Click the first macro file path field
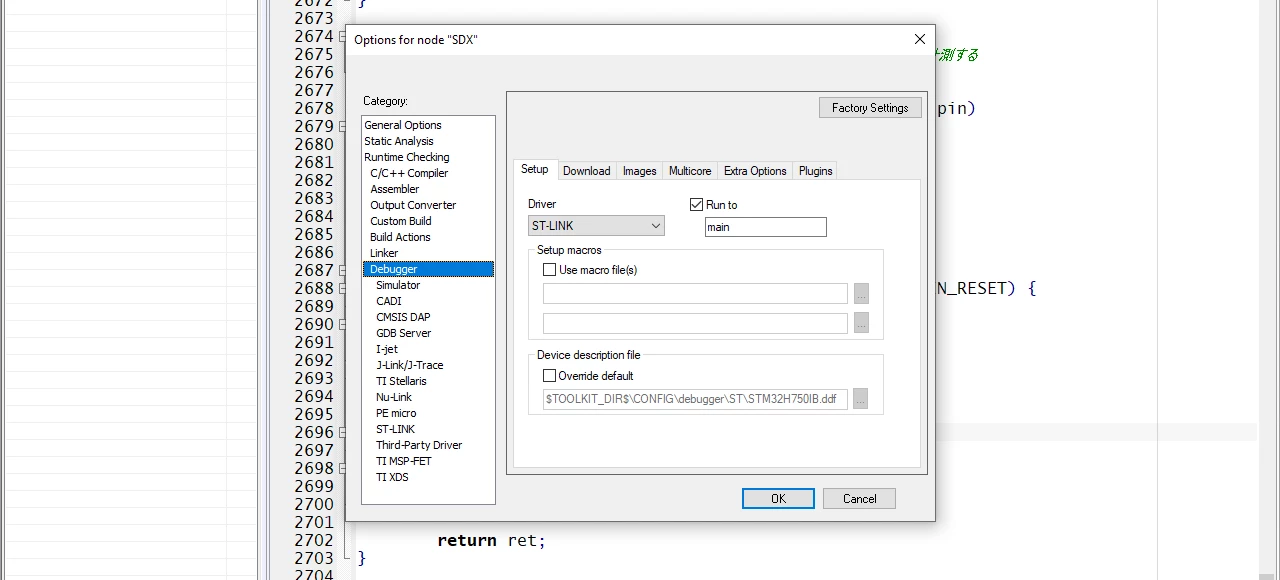 tap(695, 293)
